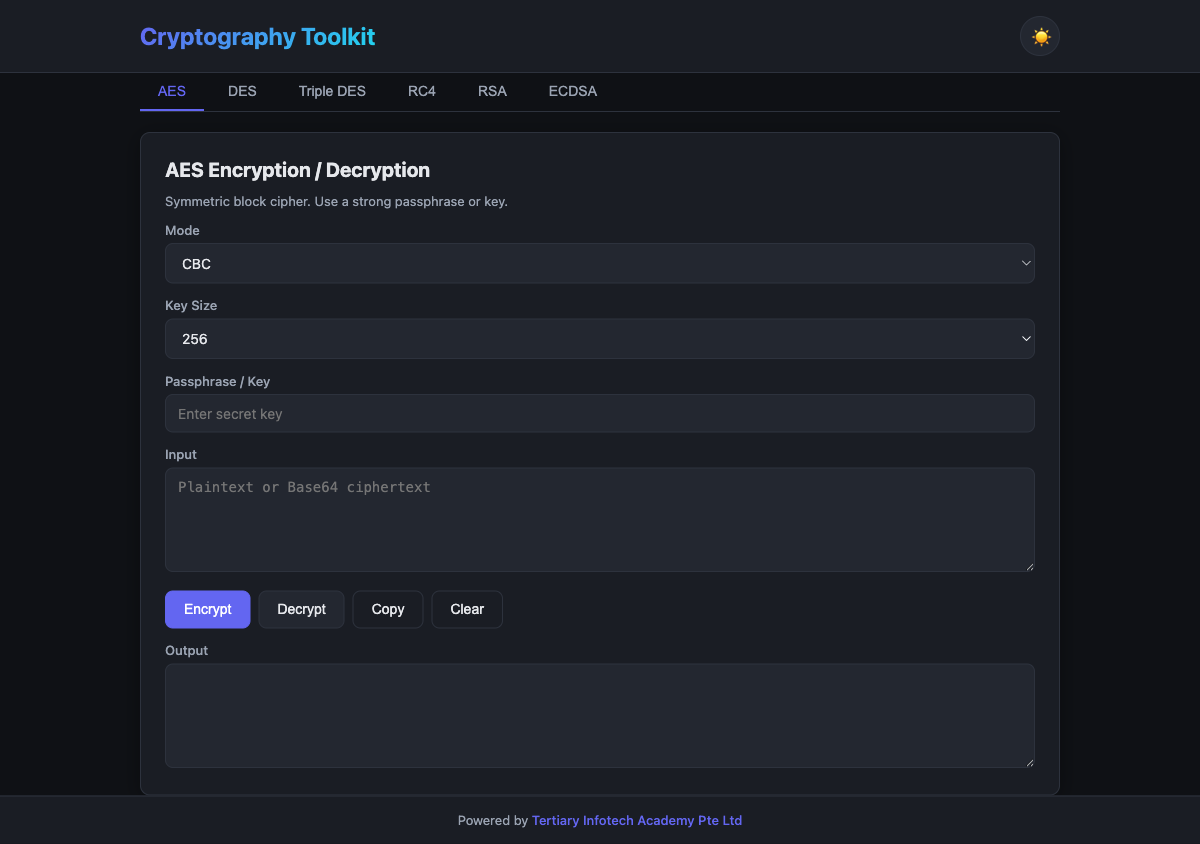Click into the Output text area
The height and width of the screenshot is (844, 1200).
[600, 716]
